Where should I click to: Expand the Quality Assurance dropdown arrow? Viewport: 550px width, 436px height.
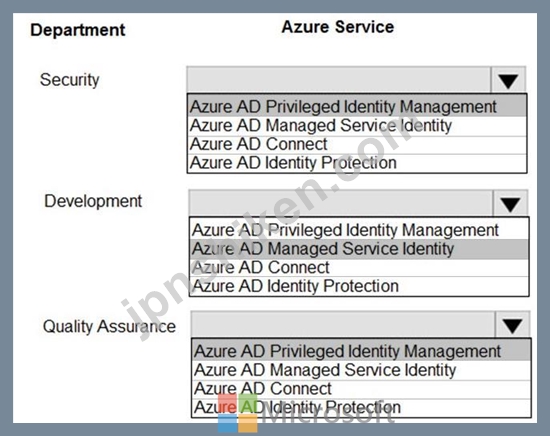[512, 325]
